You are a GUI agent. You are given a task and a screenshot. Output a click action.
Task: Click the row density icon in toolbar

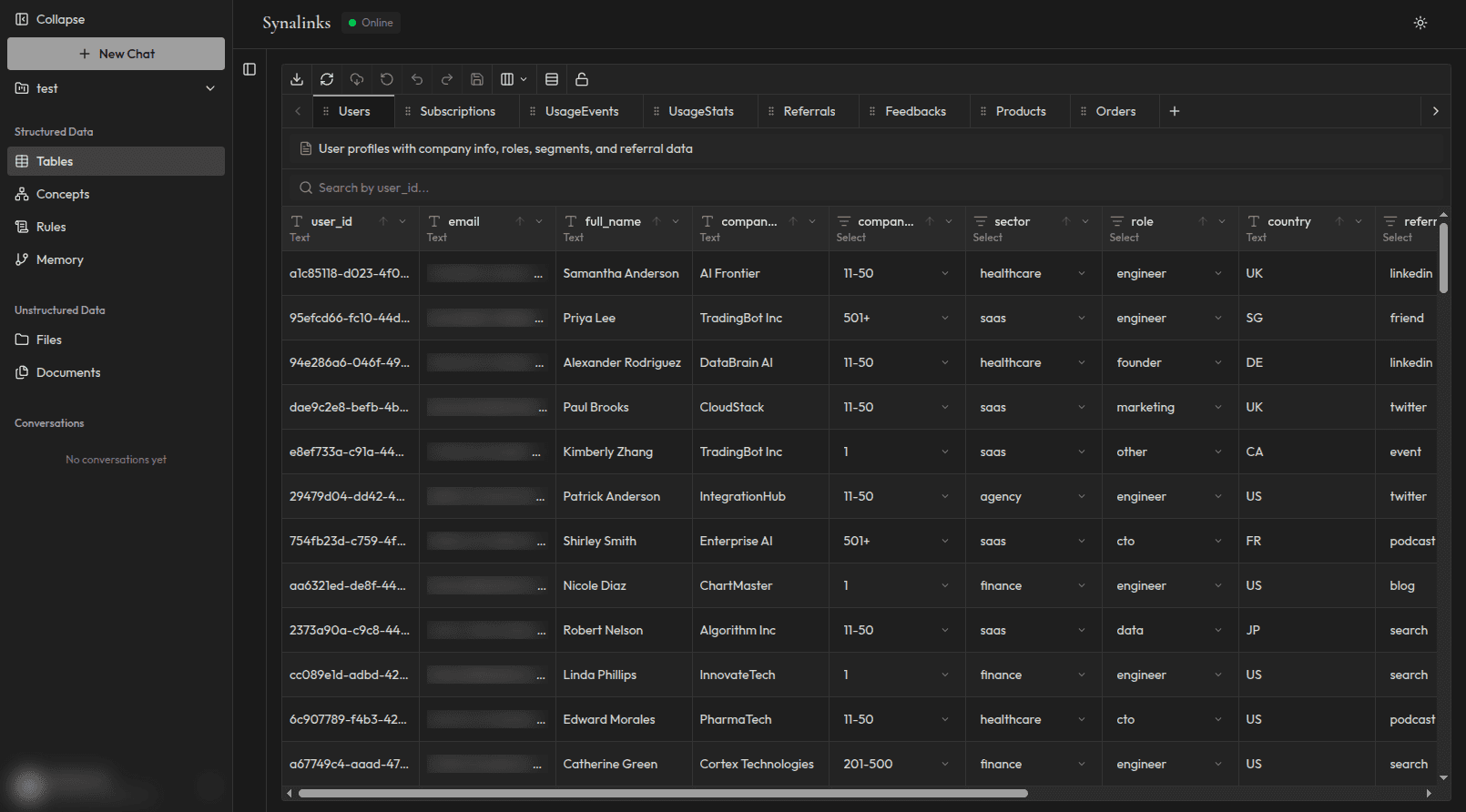pyautogui.click(x=552, y=79)
